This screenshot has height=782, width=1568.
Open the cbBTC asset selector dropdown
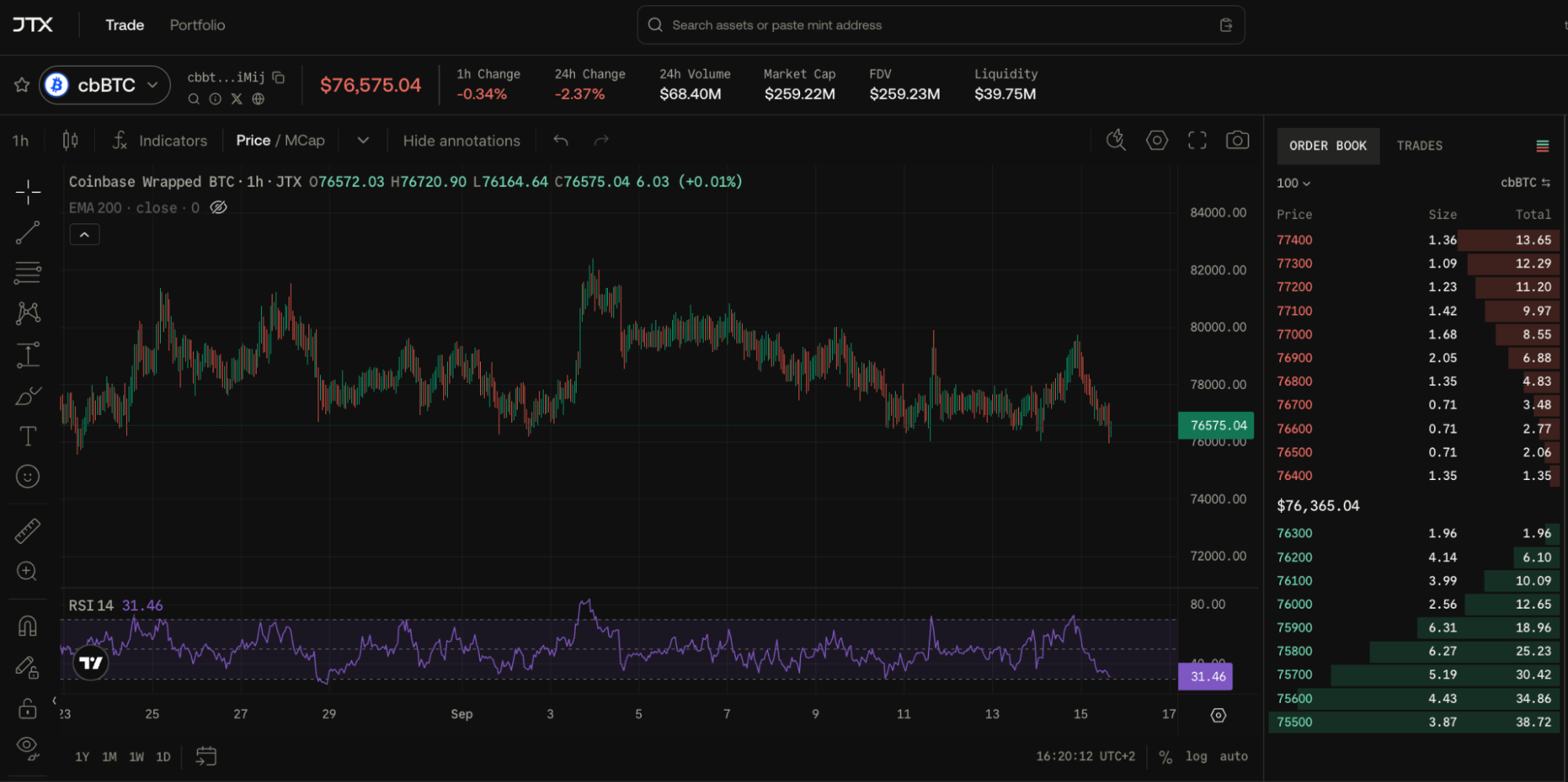coord(105,85)
